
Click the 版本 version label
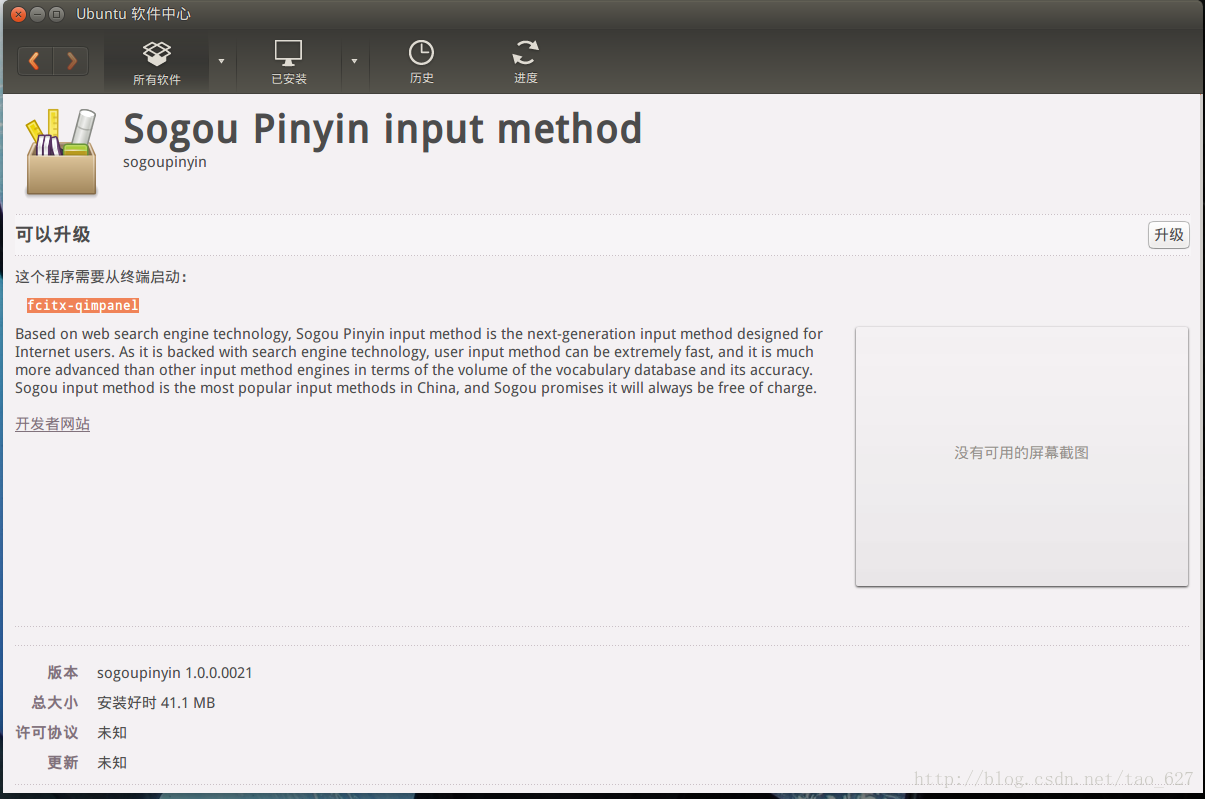(62, 673)
